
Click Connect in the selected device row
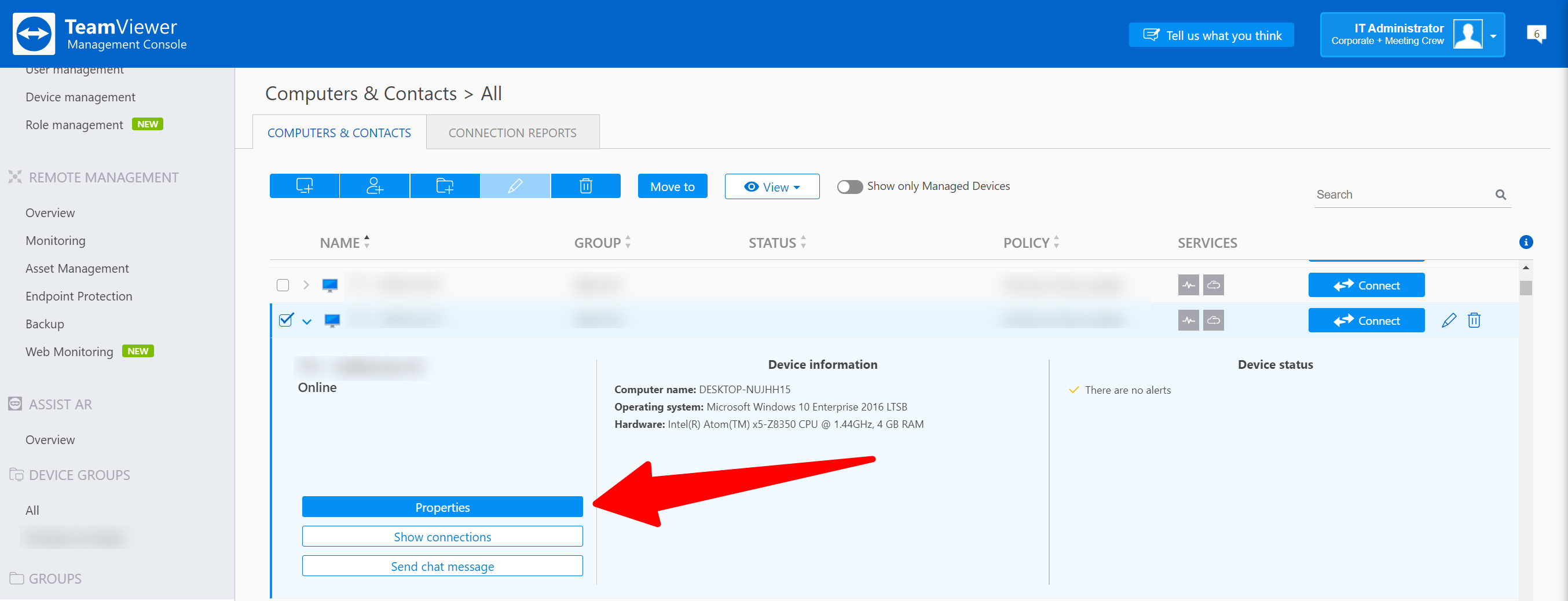pyautogui.click(x=1366, y=320)
